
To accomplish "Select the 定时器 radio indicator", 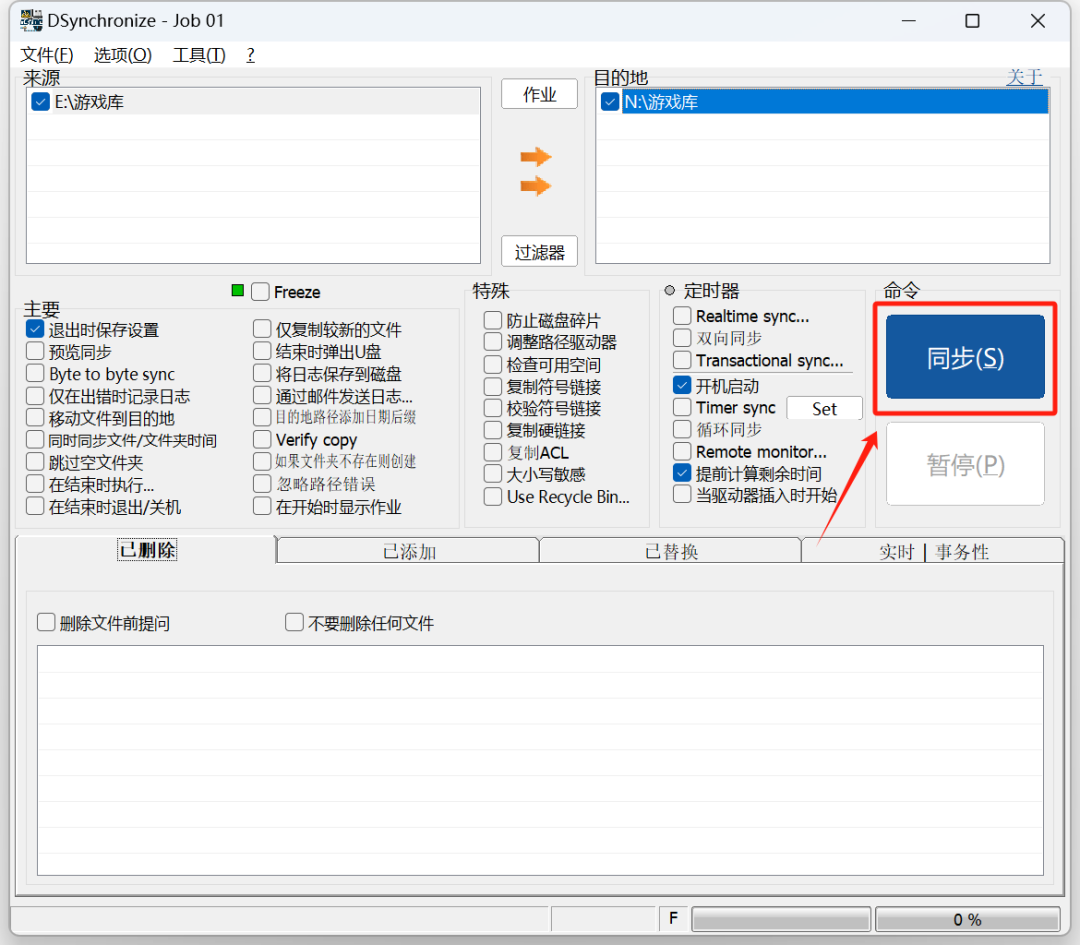I will [x=669, y=290].
